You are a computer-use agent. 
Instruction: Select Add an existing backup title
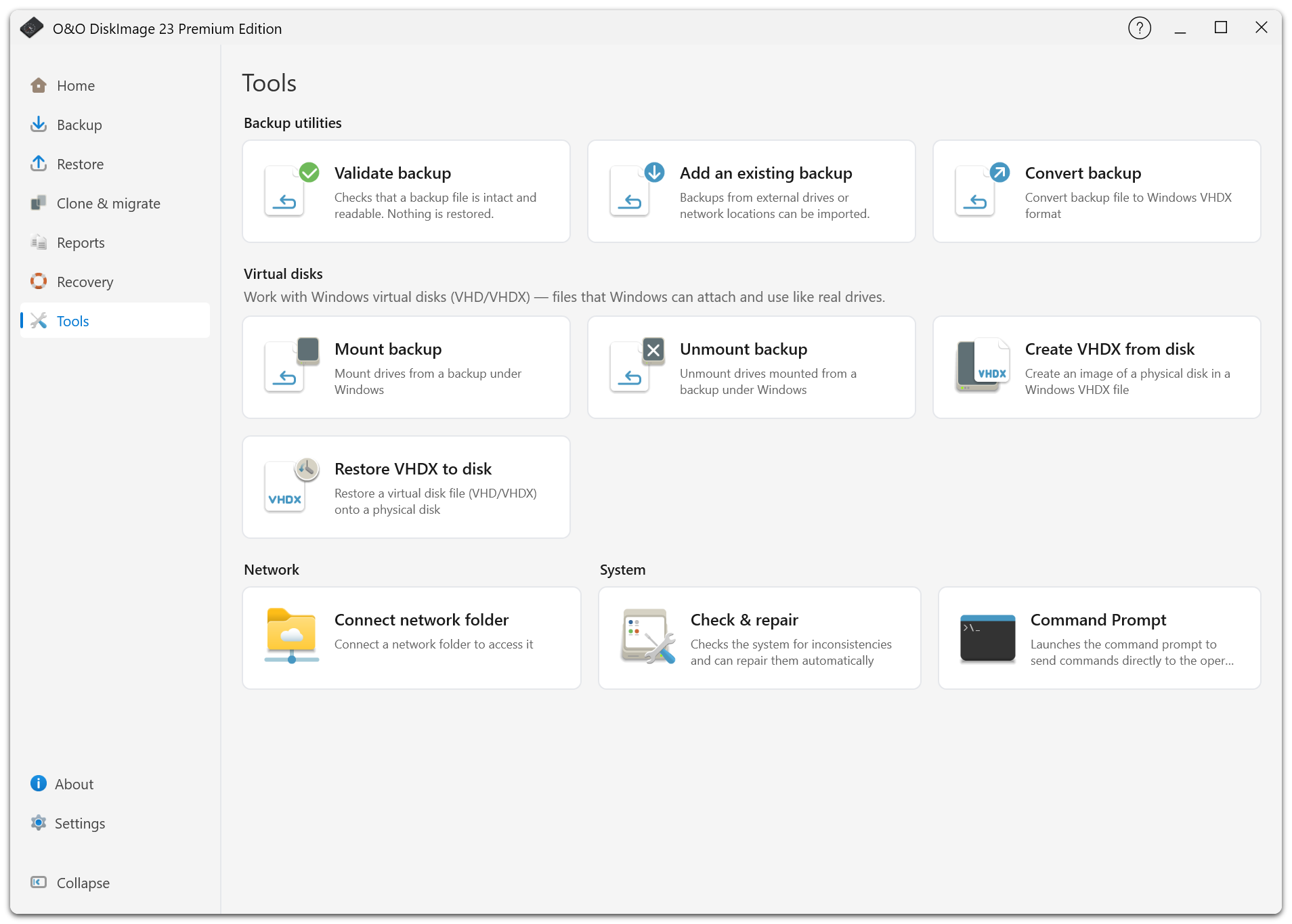[766, 173]
